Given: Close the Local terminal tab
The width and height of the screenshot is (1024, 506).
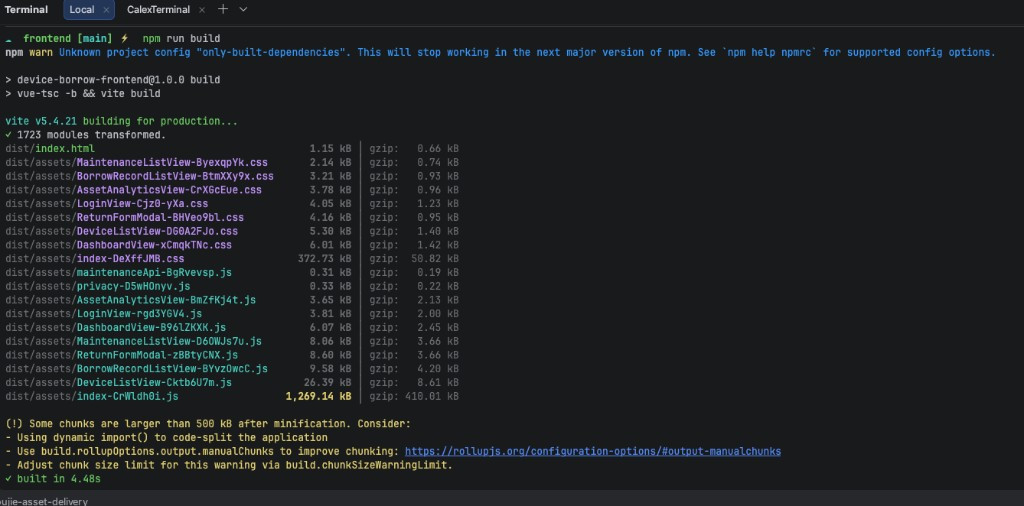Looking at the screenshot, I should 106,10.
